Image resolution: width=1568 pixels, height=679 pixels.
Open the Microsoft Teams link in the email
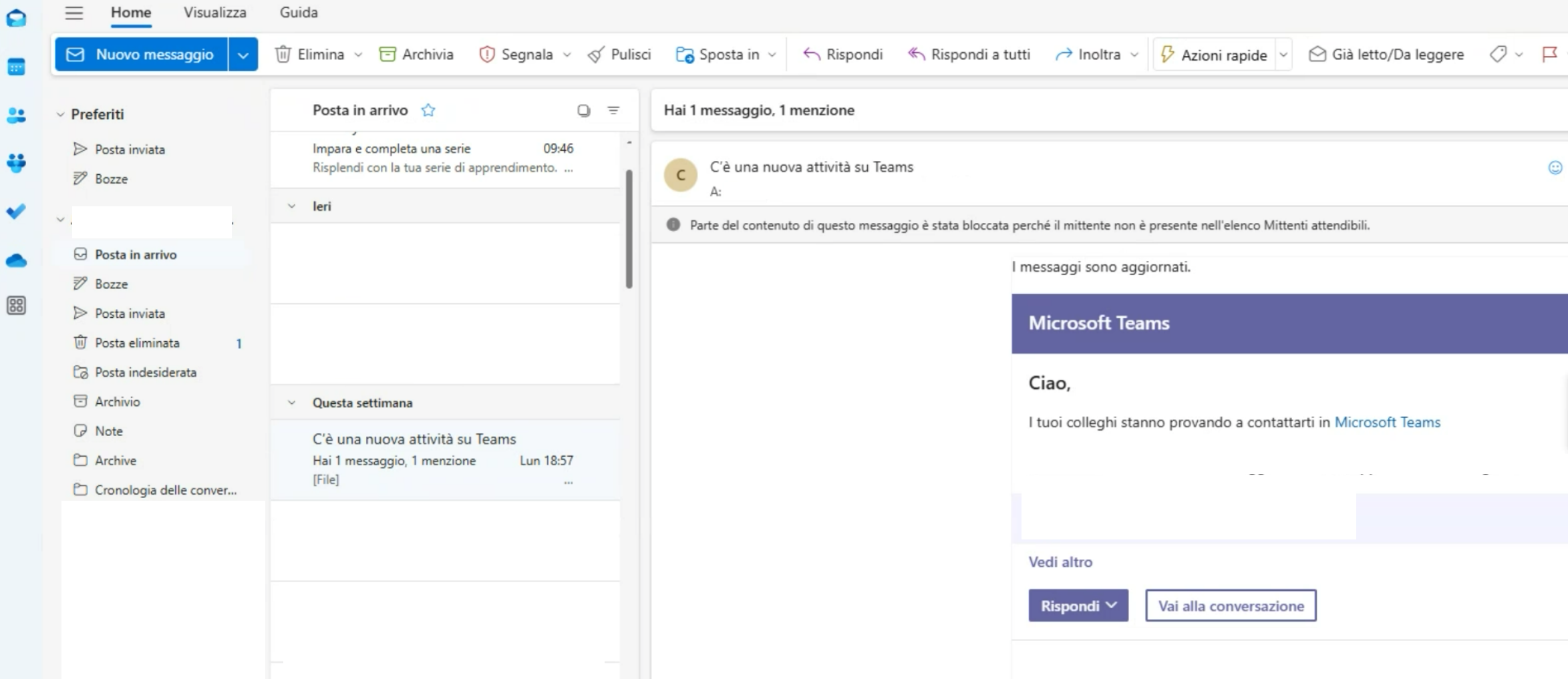tap(1387, 422)
